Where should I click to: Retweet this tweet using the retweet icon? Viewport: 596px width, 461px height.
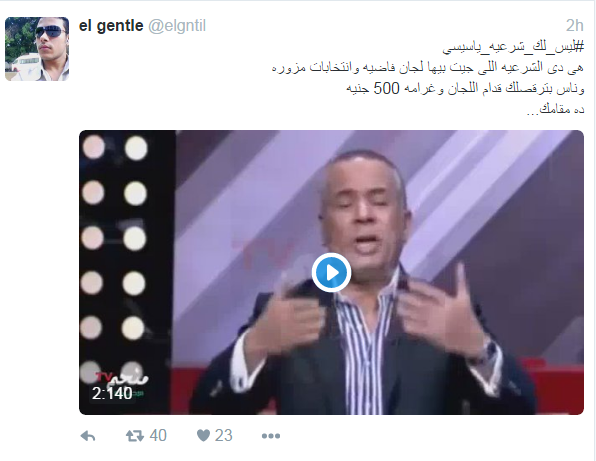click(x=135, y=436)
